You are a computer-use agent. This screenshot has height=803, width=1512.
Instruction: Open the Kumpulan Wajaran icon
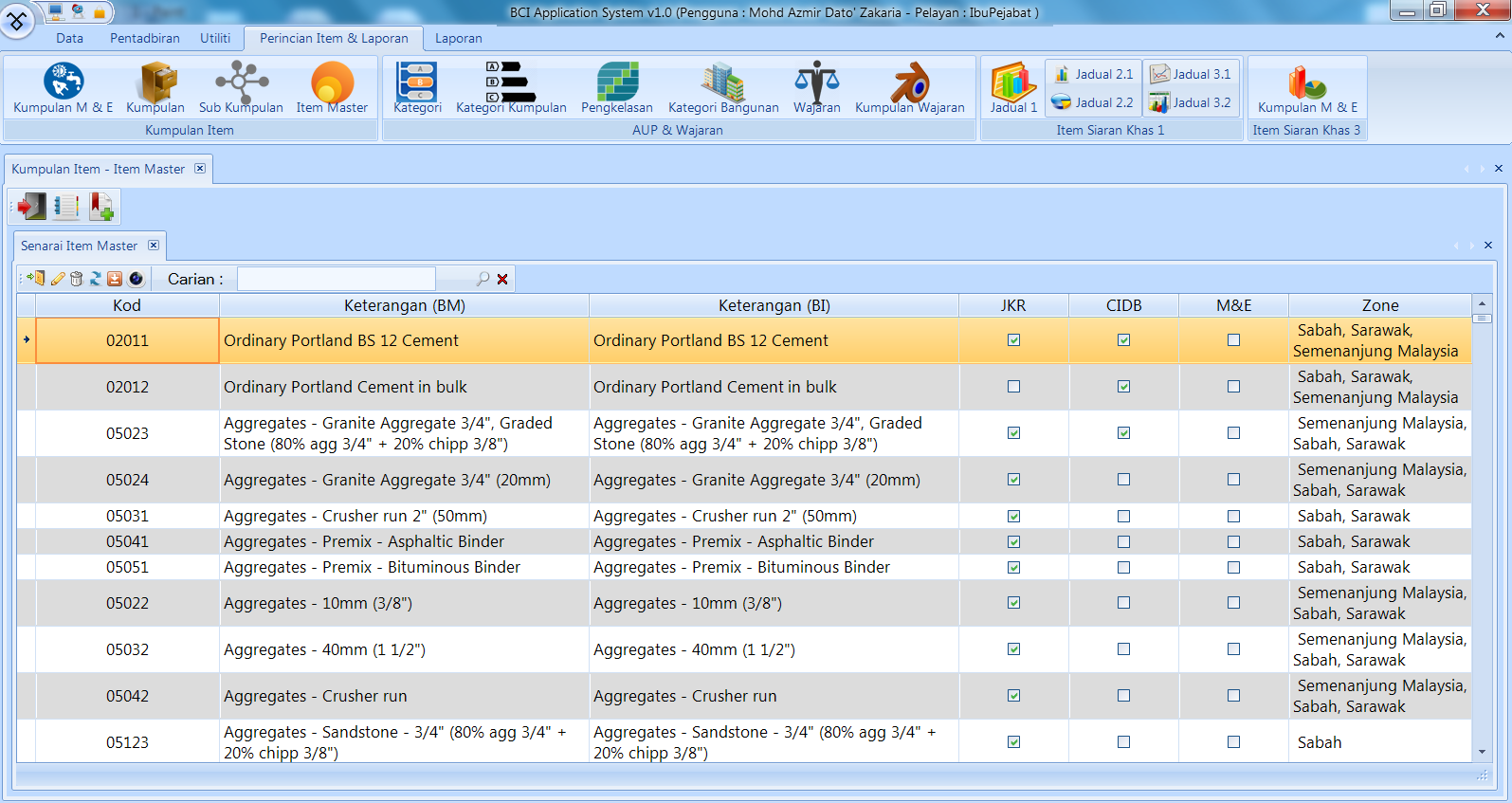pos(910,88)
